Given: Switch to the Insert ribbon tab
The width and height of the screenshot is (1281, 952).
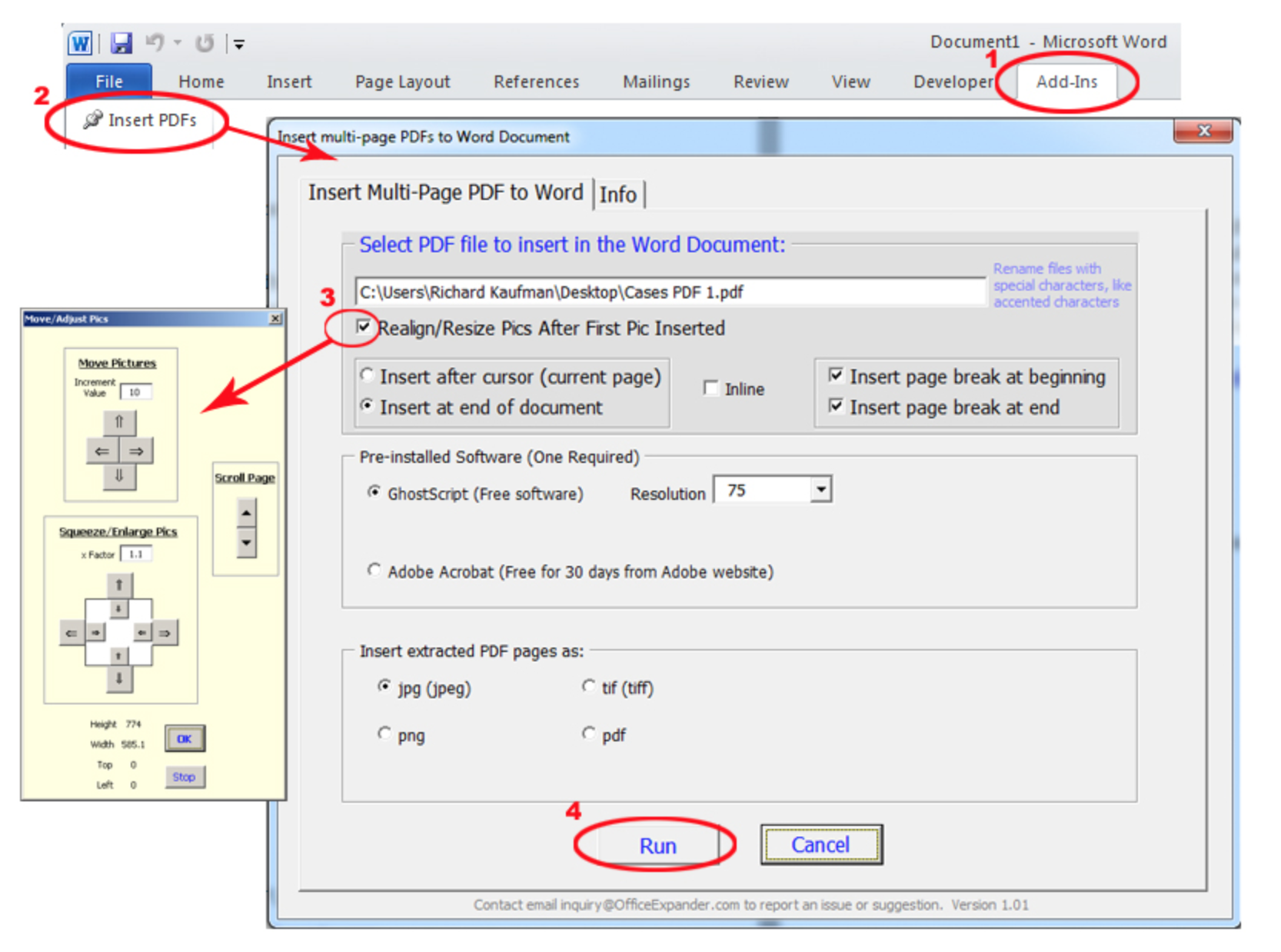Looking at the screenshot, I should pyautogui.click(x=289, y=82).
